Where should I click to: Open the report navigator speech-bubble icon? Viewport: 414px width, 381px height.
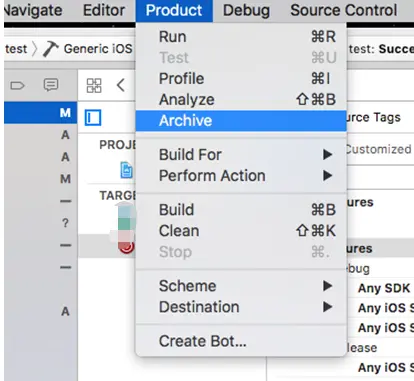coord(51,85)
